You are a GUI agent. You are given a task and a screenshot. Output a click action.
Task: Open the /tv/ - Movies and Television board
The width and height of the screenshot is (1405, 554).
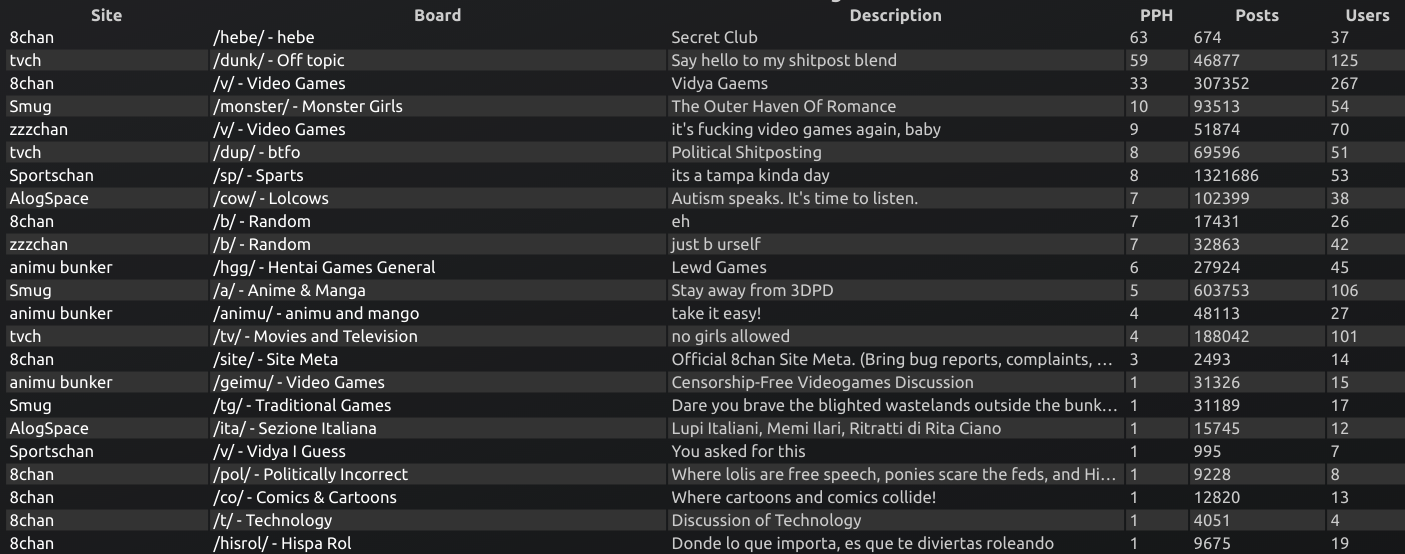pos(315,336)
